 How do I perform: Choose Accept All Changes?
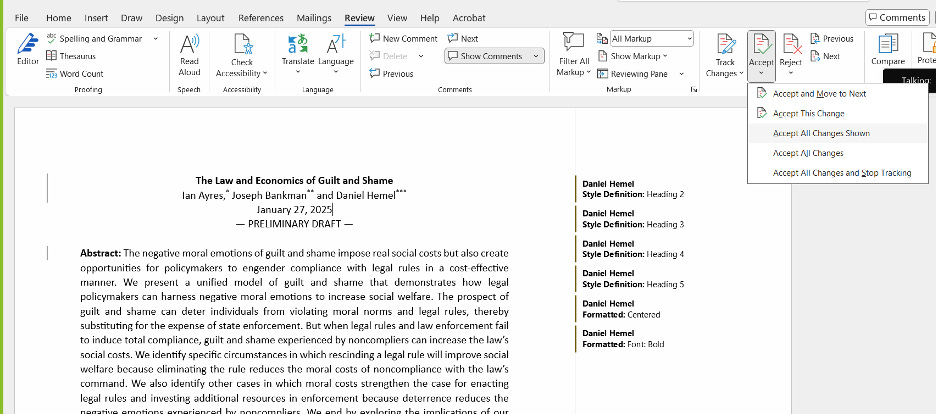(x=838, y=153)
